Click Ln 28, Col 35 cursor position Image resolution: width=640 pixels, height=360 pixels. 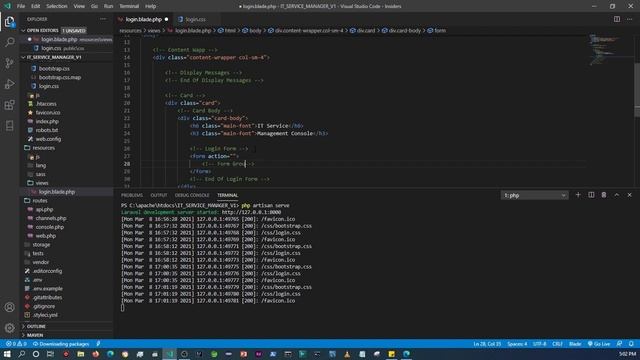click(487, 344)
